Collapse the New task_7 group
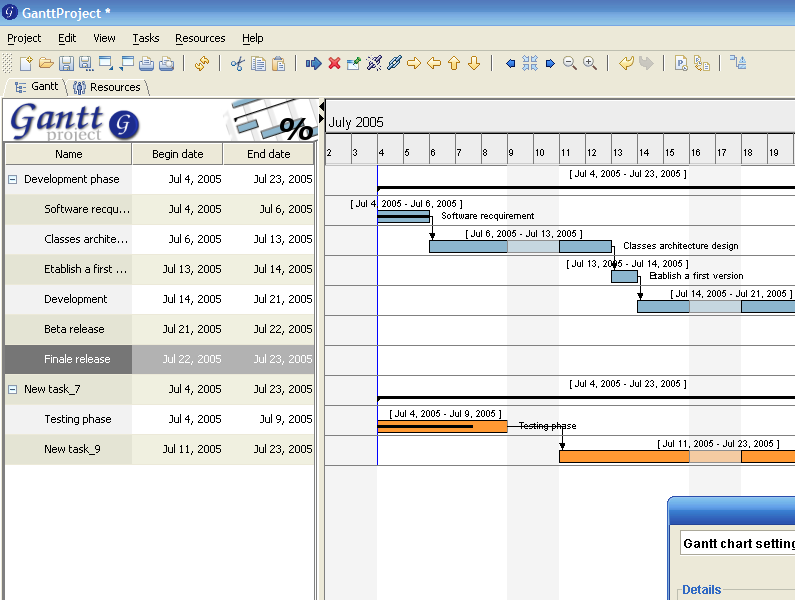The height and width of the screenshot is (600, 795). tap(13, 390)
